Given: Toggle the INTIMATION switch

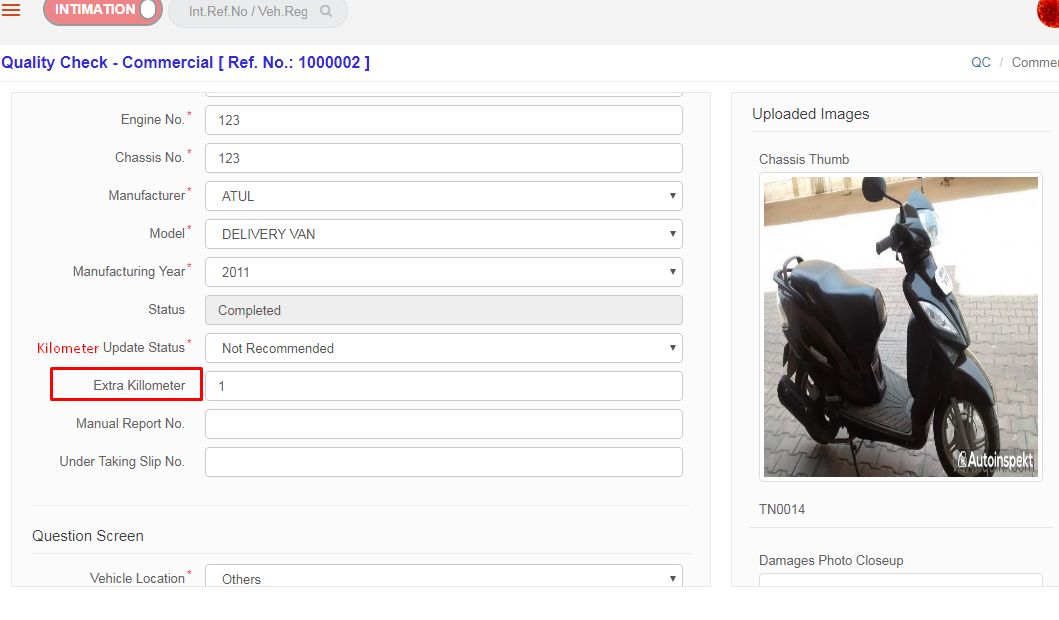Looking at the screenshot, I should click(x=102, y=11).
